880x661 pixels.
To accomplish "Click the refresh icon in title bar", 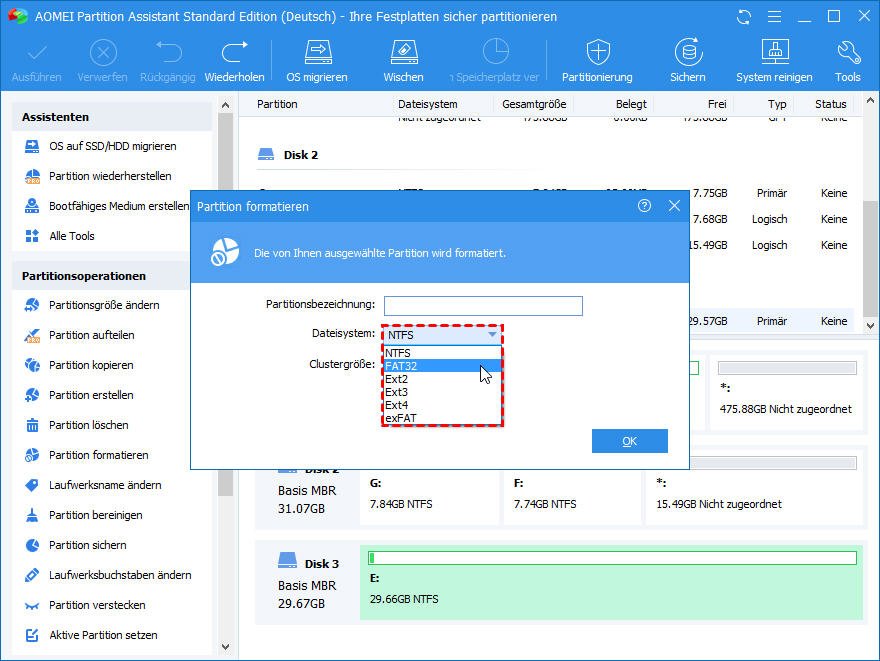I will coord(744,17).
